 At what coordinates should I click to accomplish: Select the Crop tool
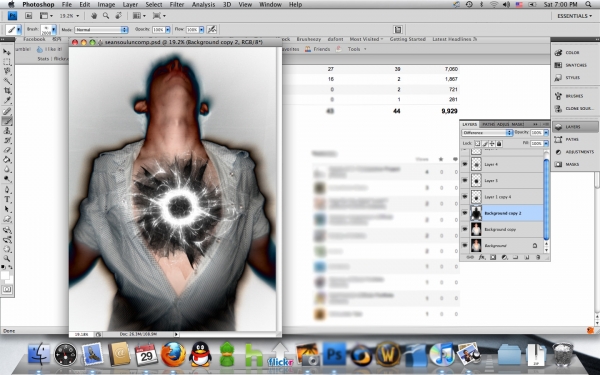pos(7,91)
